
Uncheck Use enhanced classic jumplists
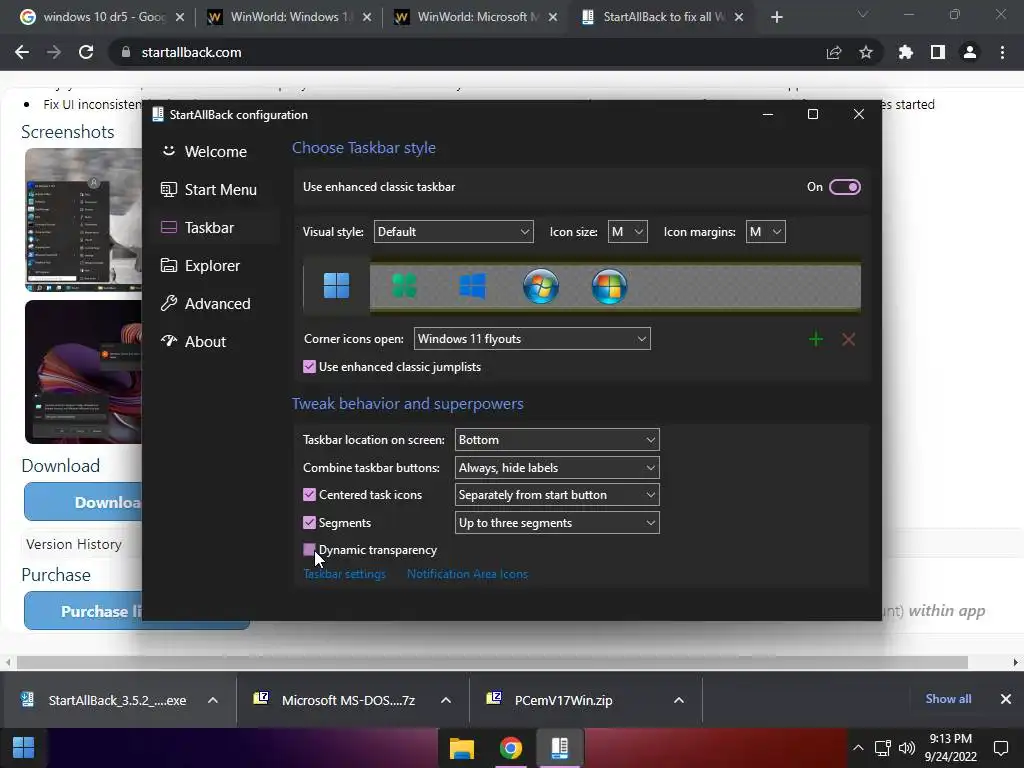310,366
